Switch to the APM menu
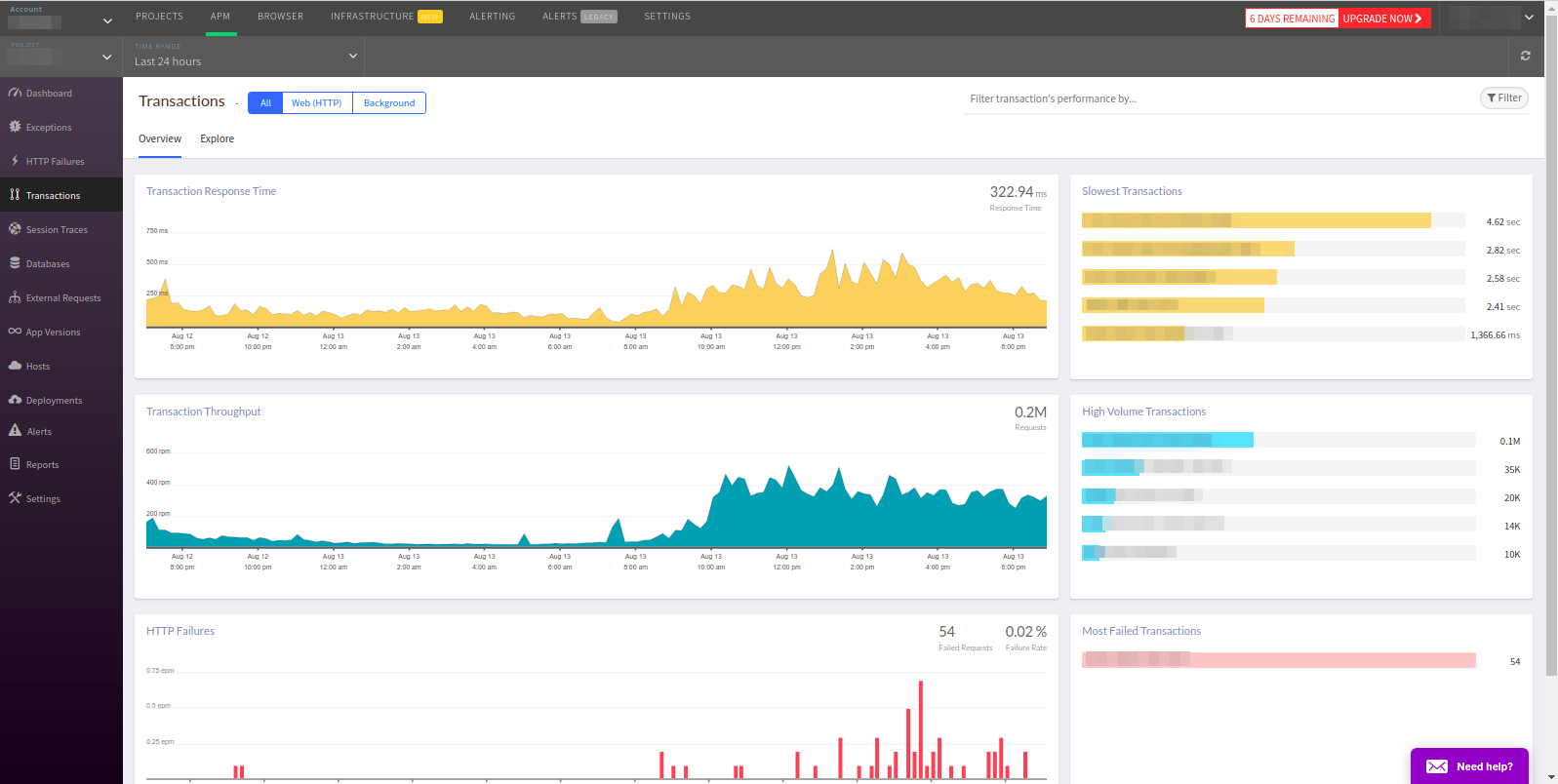Image resolution: width=1558 pixels, height=784 pixels. [x=220, y=17]
